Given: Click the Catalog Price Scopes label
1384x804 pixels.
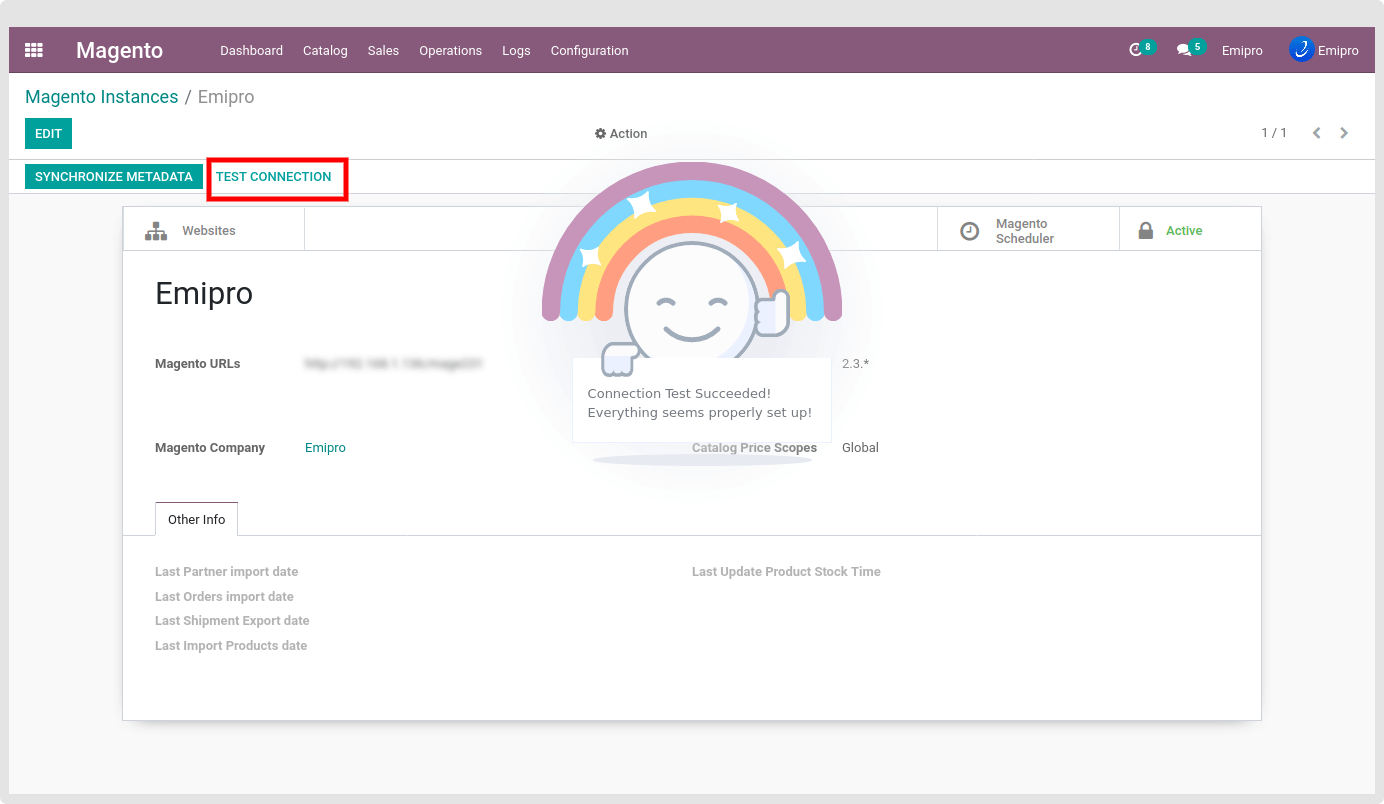Looking at the screenshot, I should click(x=754, y=448).
